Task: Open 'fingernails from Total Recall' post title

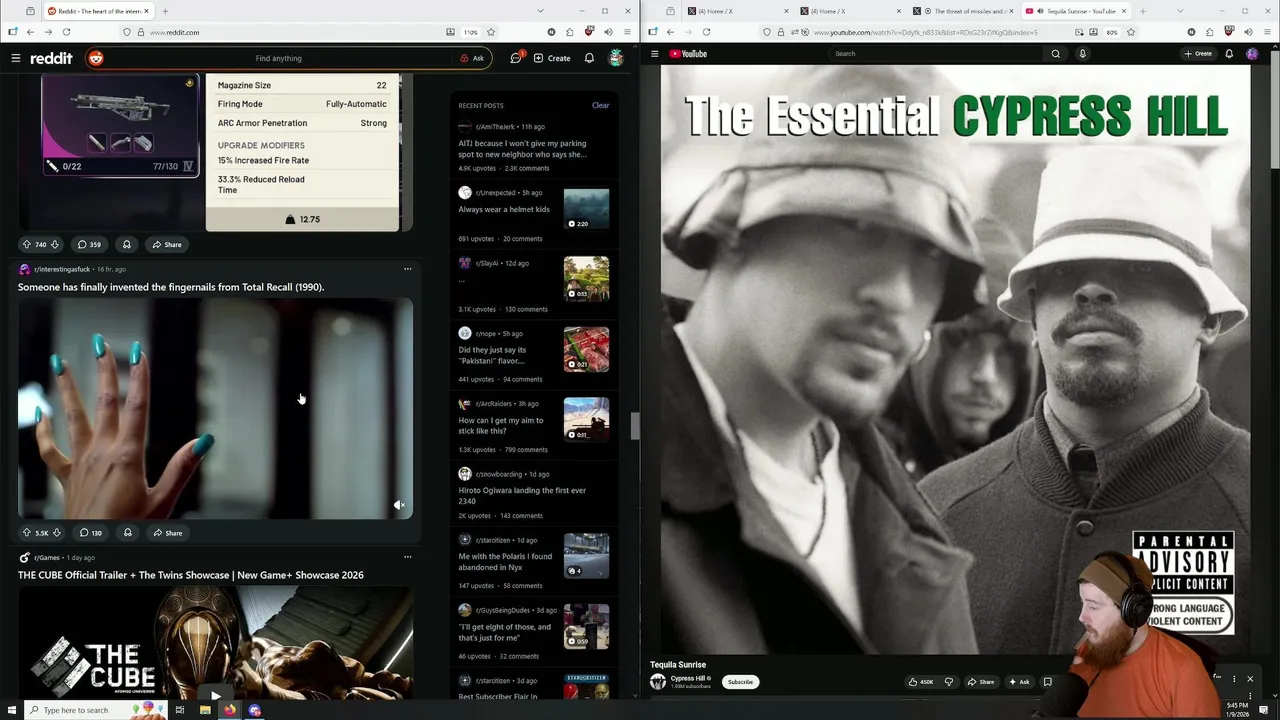Action: pyautogui.click(x=171, y=287)
